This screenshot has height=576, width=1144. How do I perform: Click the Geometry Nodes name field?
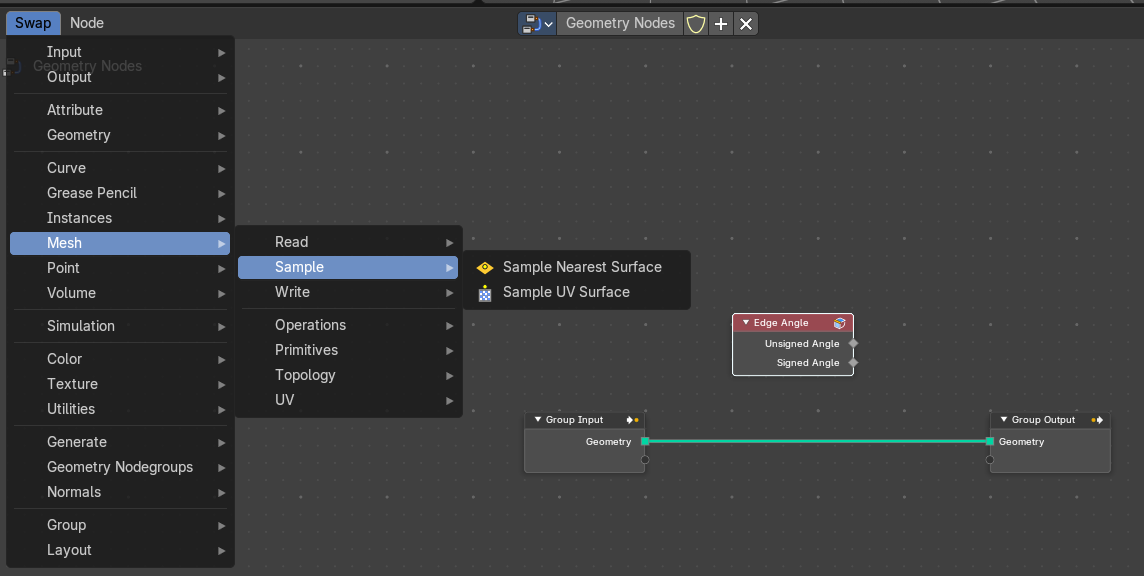click(620, 23)
